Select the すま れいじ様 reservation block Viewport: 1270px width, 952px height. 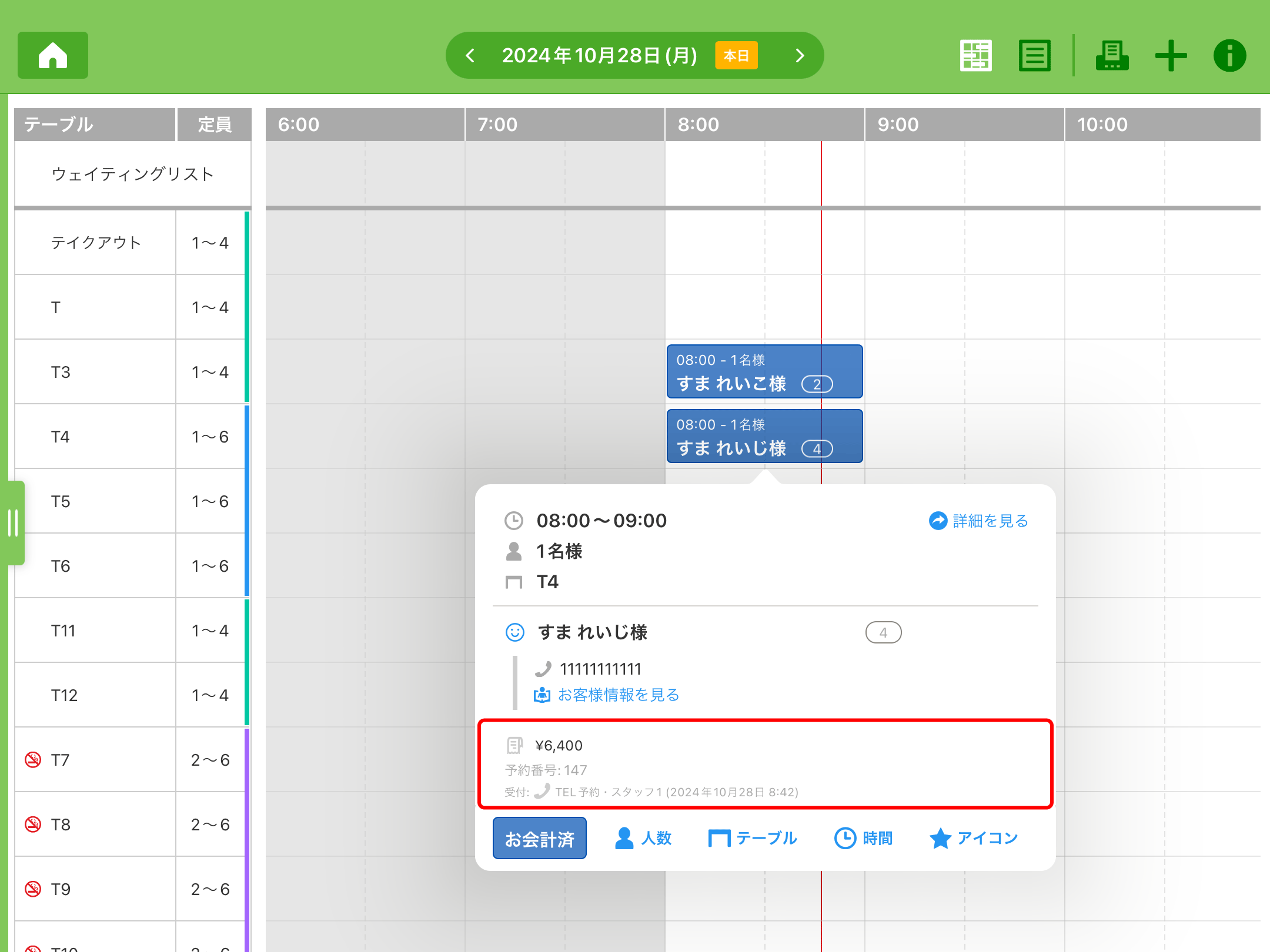764,436
